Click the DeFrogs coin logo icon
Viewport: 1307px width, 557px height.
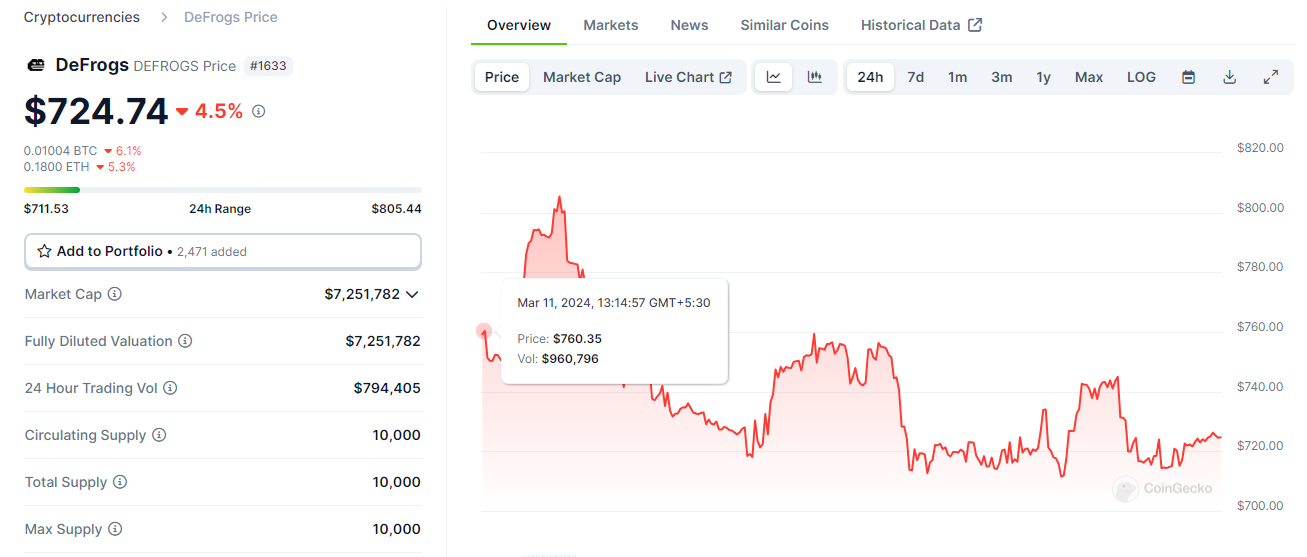pos(36,65)
